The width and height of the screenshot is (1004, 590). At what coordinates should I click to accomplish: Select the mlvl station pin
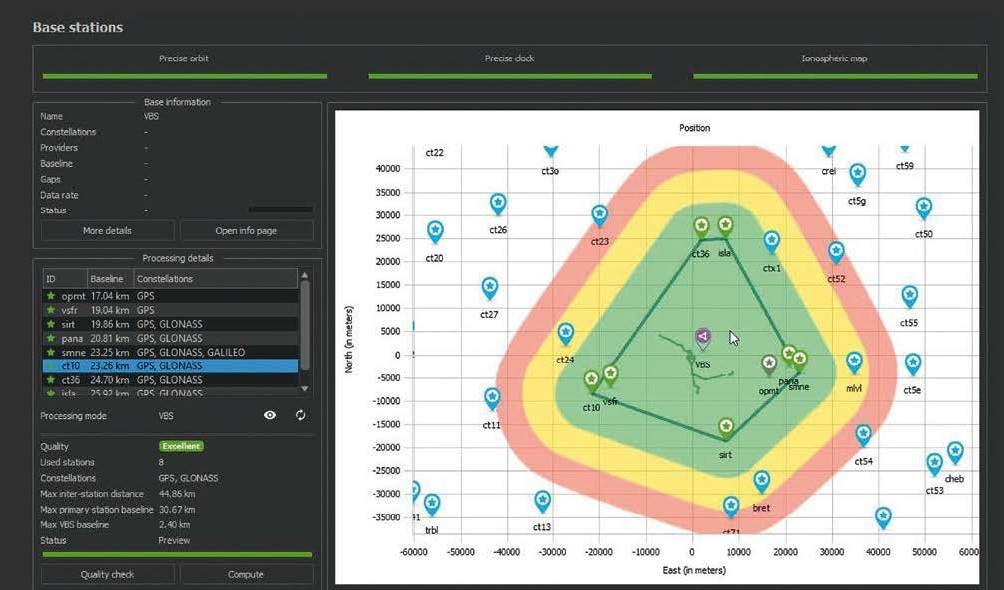(x=854, y=362)
